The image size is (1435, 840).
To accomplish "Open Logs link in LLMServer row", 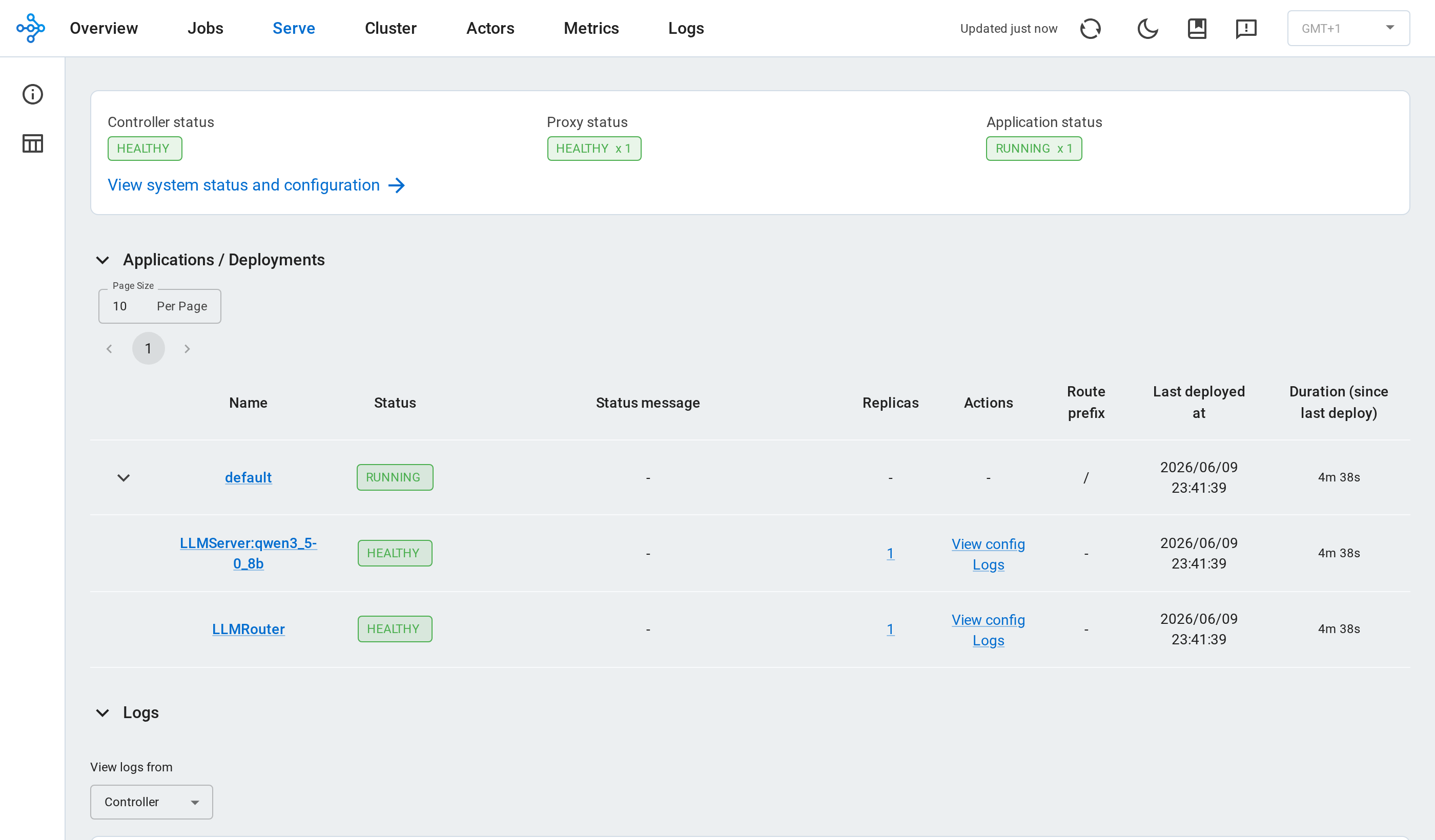I will pyautogui.click(x=988, y=564).
